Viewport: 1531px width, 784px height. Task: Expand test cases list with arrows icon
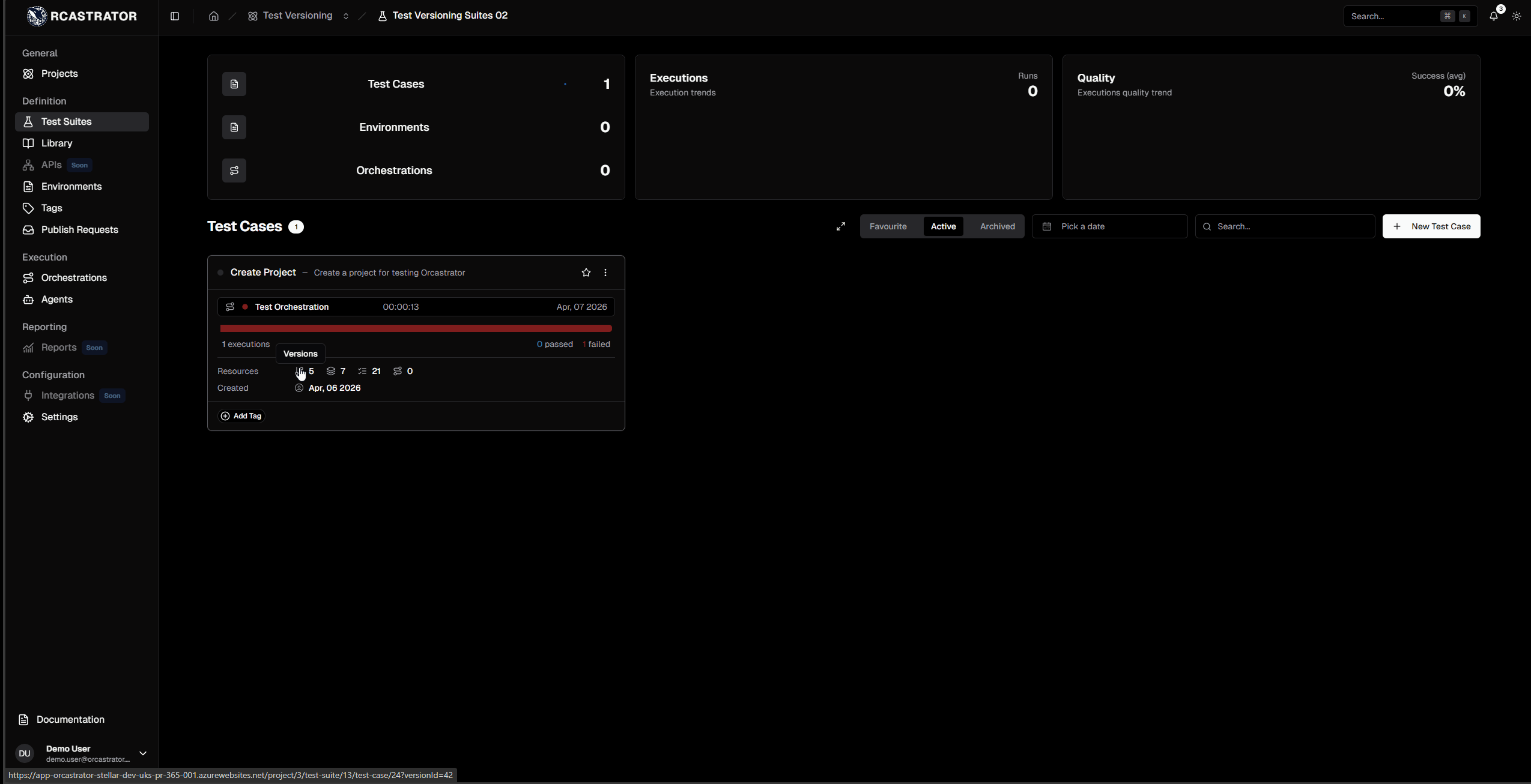point(841,226)
